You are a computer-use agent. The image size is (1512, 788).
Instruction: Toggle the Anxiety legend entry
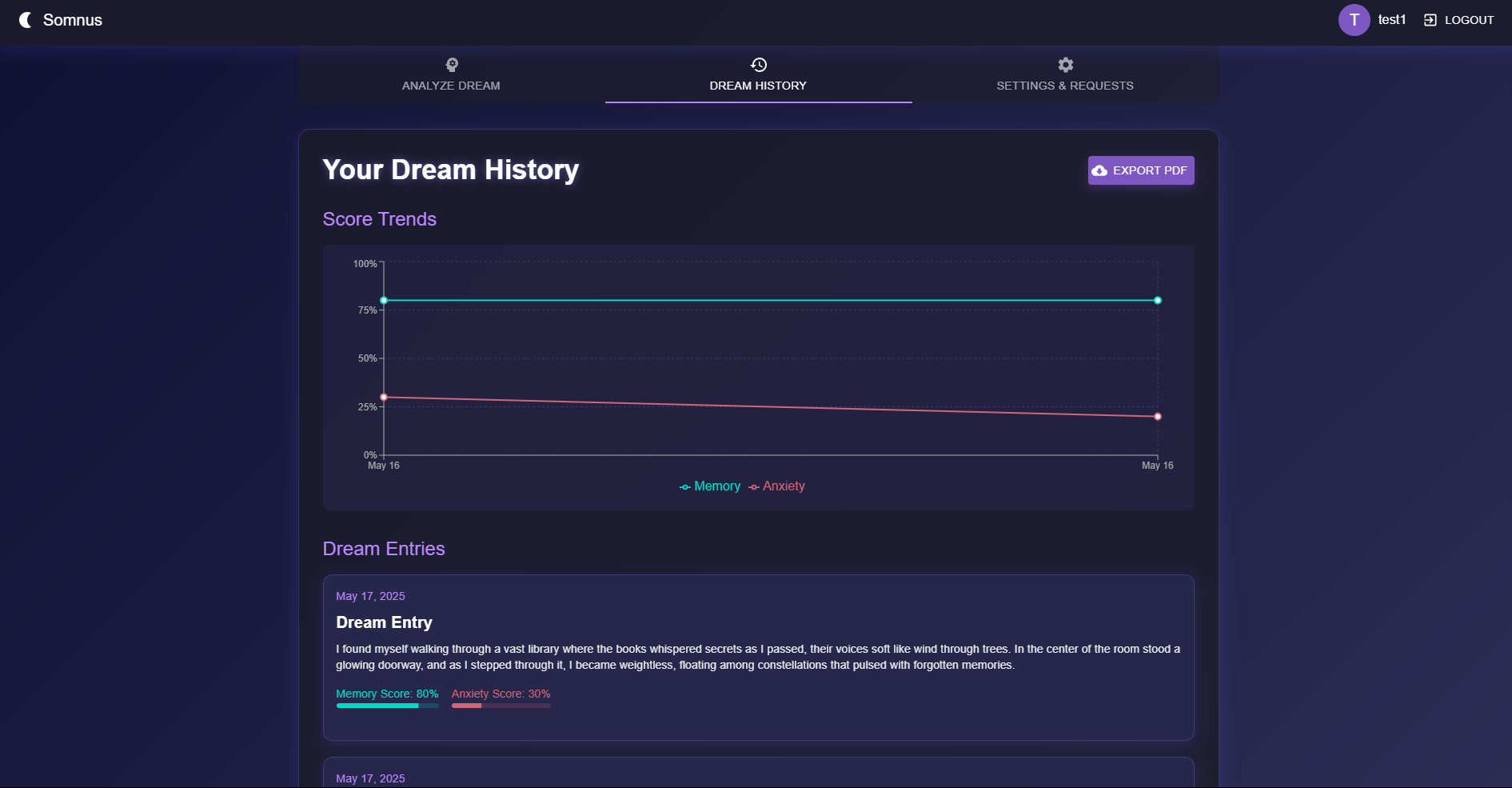point(776,486)
